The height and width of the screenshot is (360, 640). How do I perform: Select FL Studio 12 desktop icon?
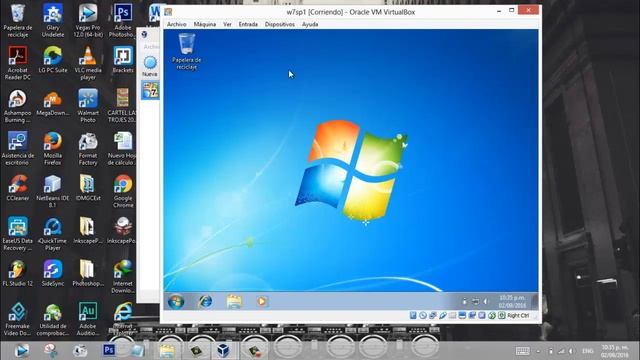(18, 273)
